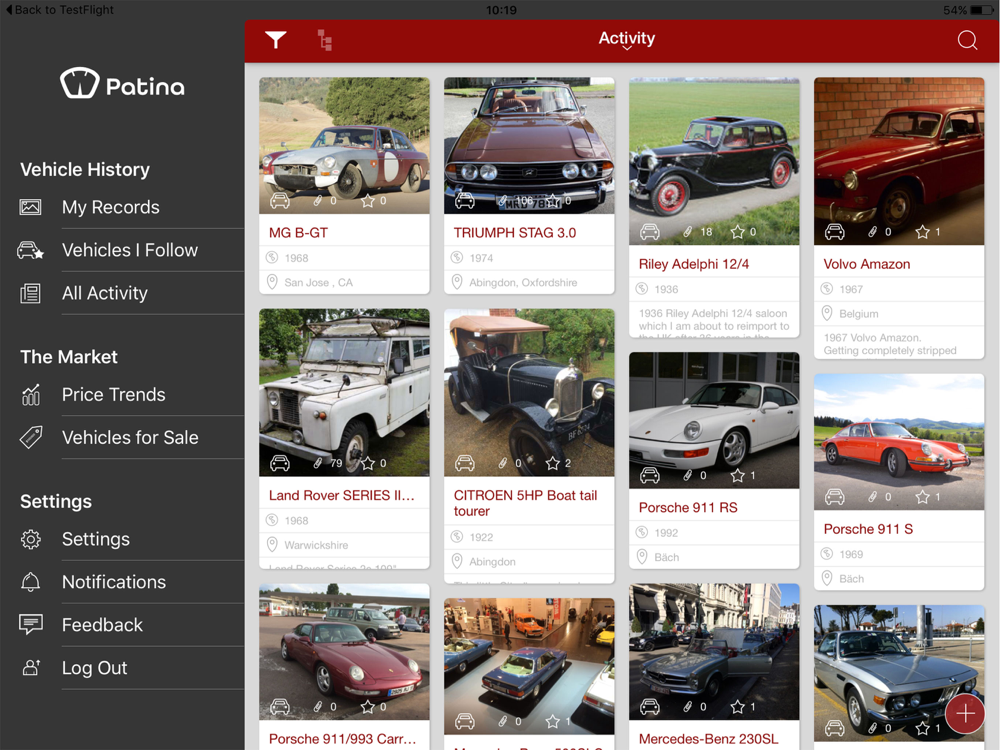This screenshot has width=1000, height=750.
Task: Star the Porsche 911 S card
Action: [923, 497]
